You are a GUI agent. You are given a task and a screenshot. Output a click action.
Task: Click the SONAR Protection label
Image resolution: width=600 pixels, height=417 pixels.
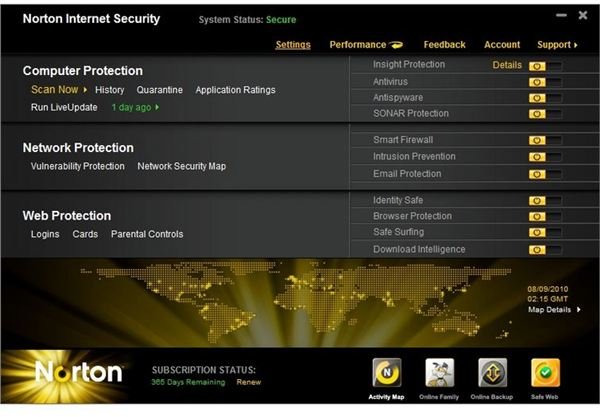411,113
